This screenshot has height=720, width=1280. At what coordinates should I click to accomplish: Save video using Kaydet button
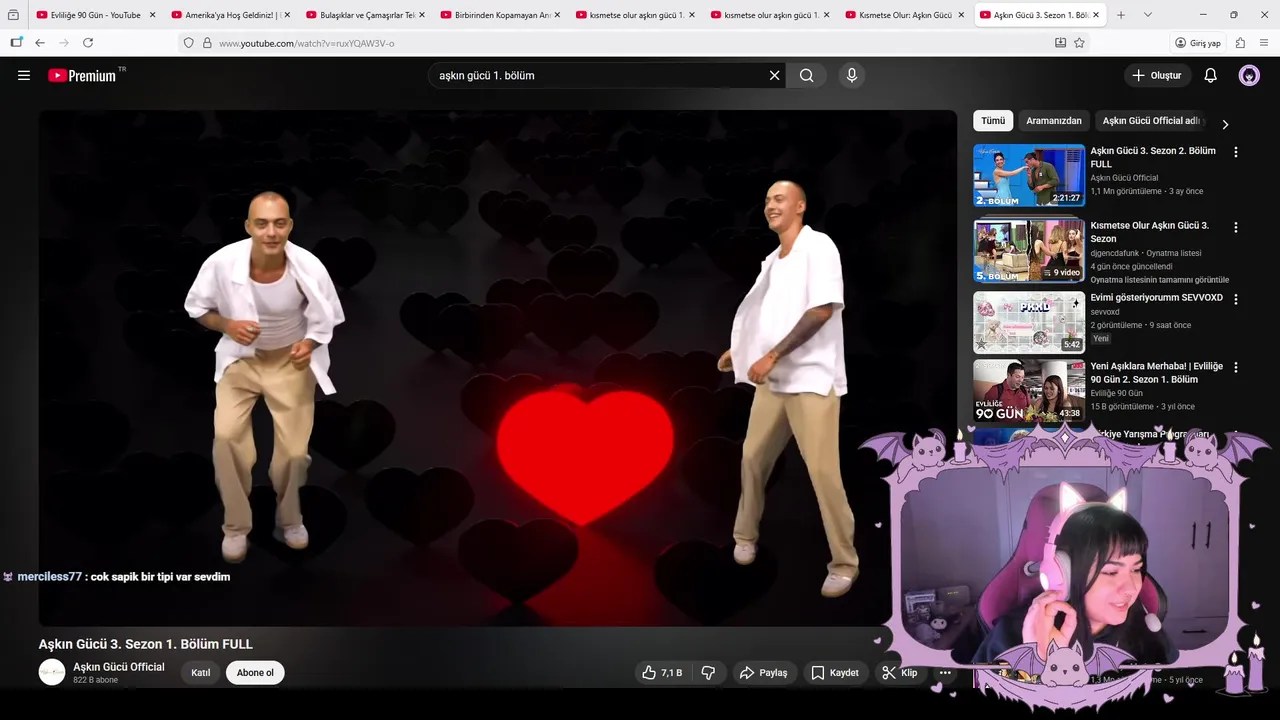835,673
